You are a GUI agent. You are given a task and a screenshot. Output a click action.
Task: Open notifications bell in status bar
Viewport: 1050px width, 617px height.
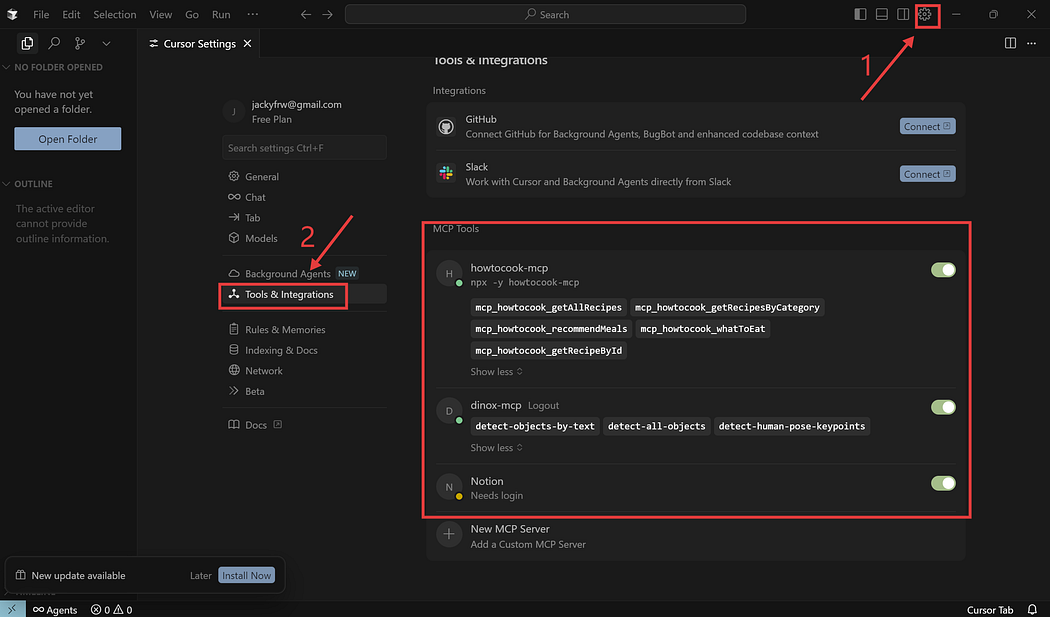1032,610
